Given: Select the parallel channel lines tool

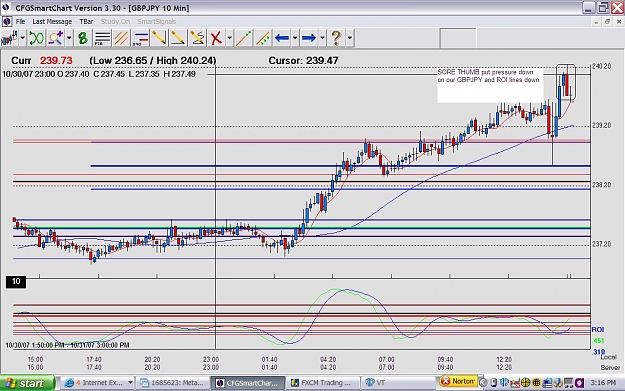Looking at the screenshot, I should 121,38.
